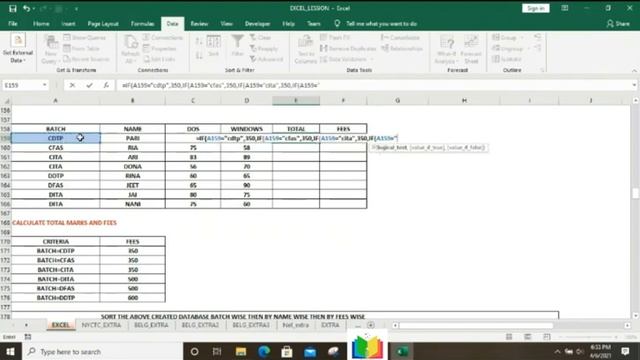Click the Edit Links command
The width and height of the screenshot is (640, 360).
159,59
